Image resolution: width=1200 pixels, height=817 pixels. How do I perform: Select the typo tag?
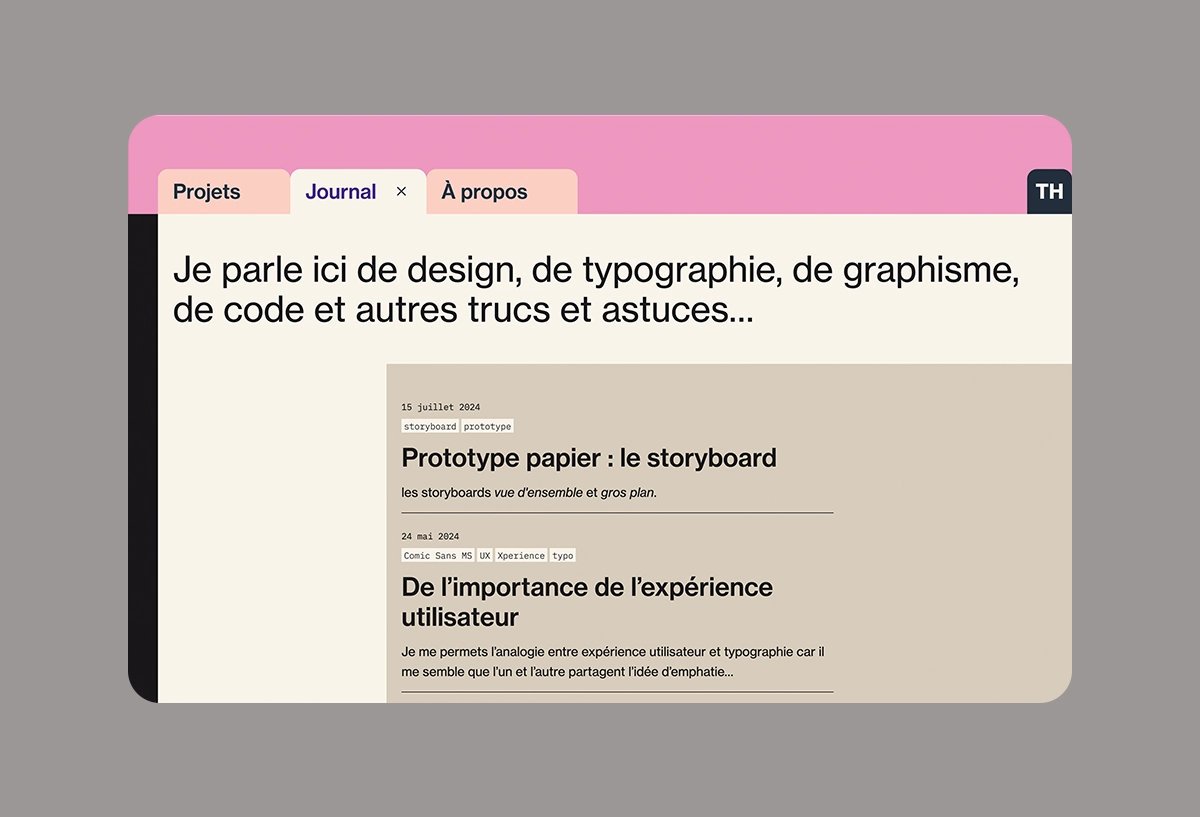(563, 555)
